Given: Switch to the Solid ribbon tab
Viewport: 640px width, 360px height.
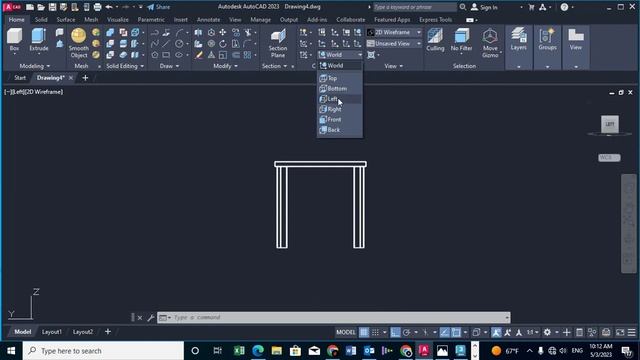Looking at the screenshot, I should click(41, 20).
